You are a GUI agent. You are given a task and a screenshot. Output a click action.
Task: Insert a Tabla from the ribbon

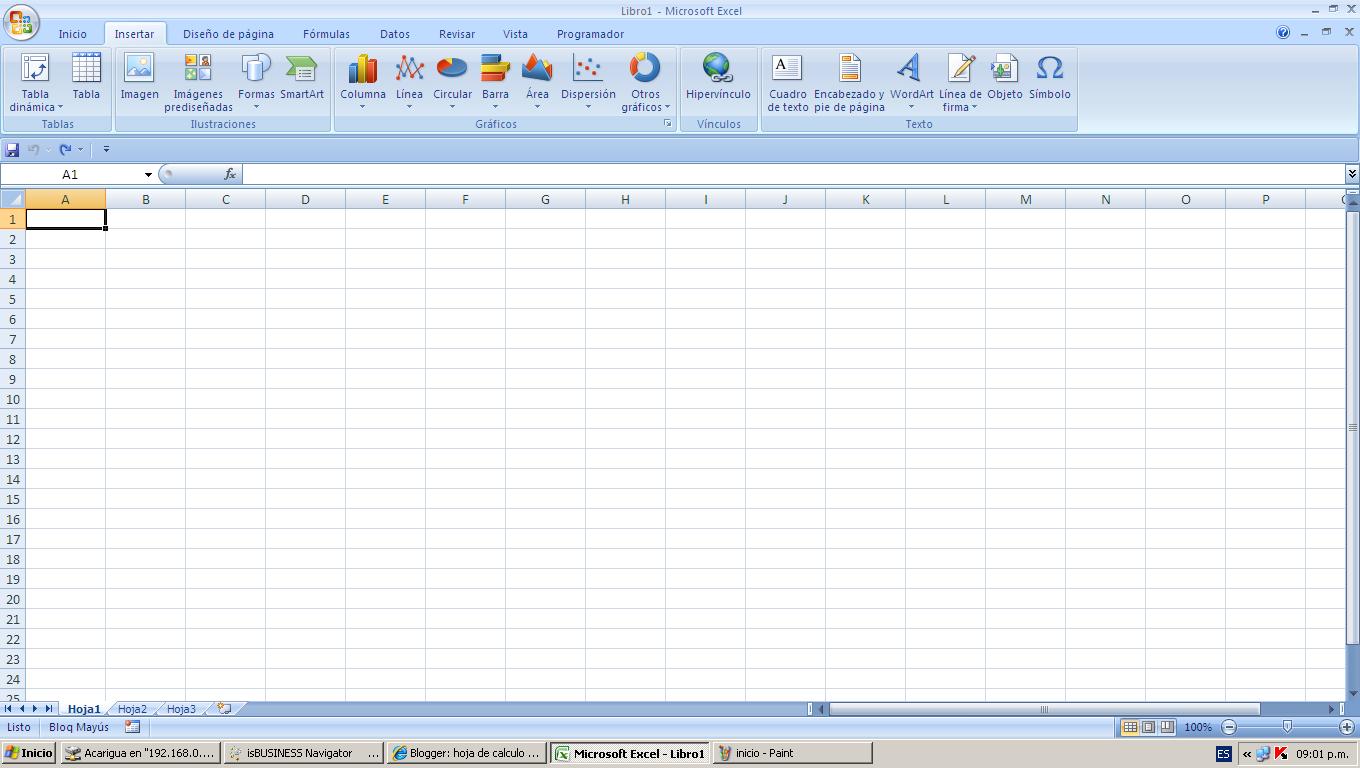pyautogui.click(x=86, y=77)
